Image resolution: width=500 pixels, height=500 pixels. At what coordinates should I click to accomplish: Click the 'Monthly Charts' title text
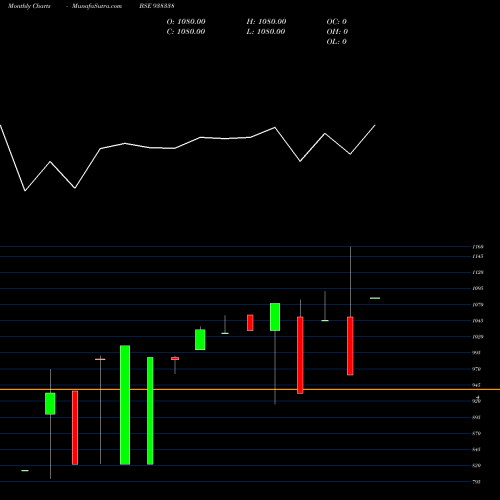click(29, 6)
